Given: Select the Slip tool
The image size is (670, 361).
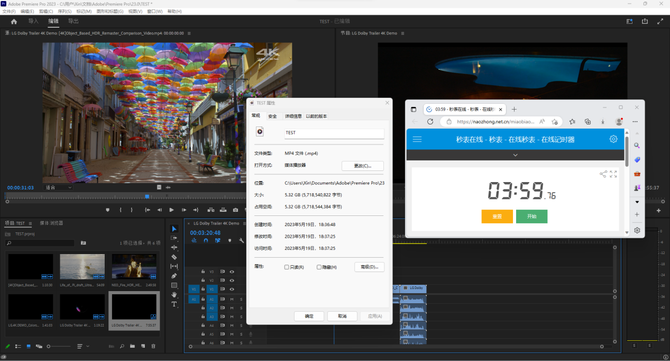Looking at the screenshot, I should (x=174, y=266).
